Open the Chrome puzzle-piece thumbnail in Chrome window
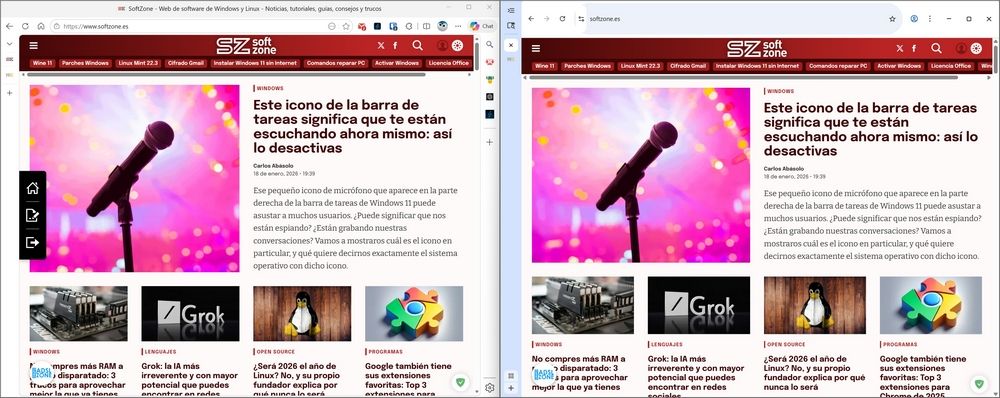 (x=930, y=306)
